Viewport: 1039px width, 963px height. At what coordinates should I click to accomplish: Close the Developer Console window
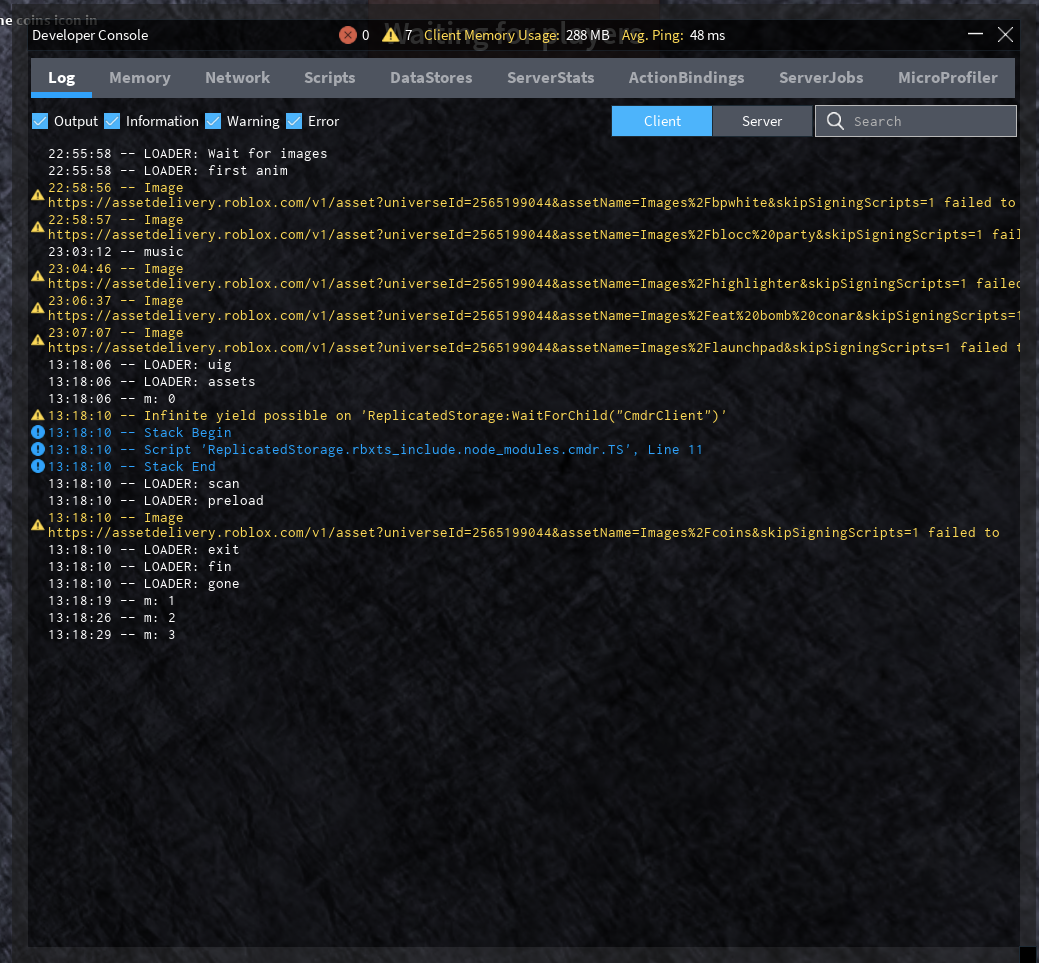(1005, 34)
